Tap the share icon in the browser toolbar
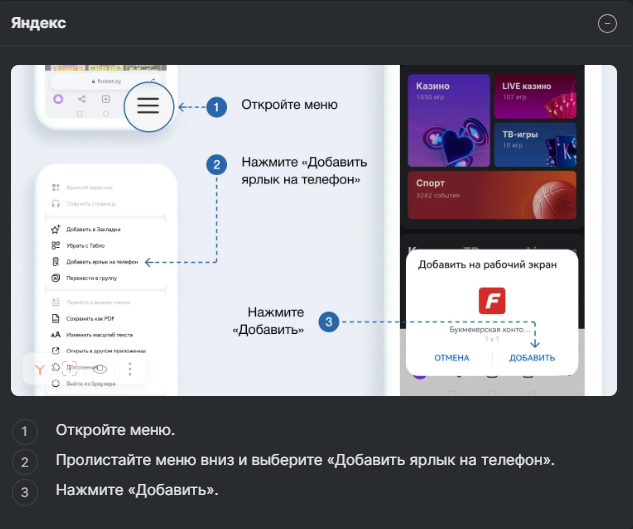This screenshot has width=633, height=529. [x=82, y=99]
